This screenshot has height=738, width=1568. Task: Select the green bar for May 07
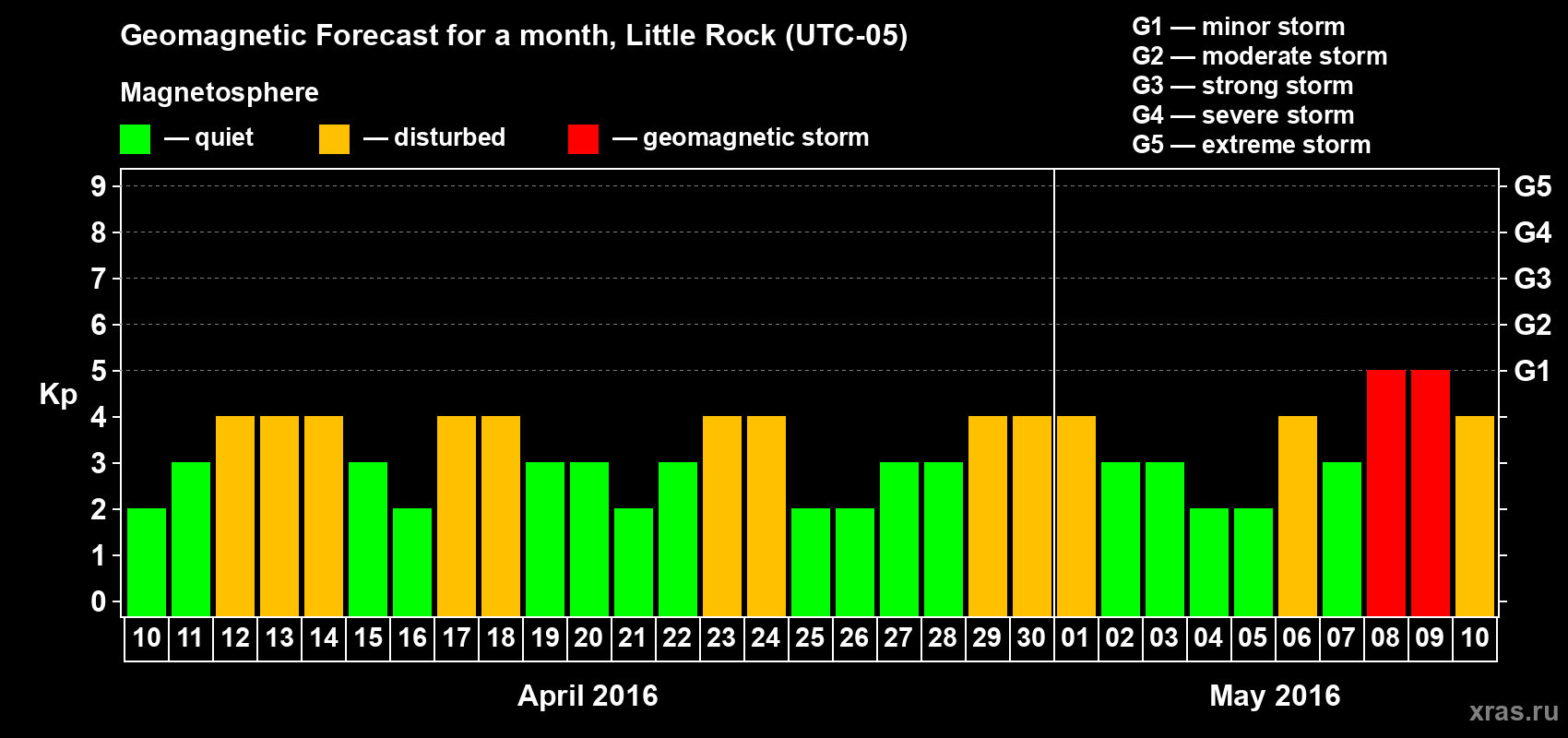coord(1342,539)
